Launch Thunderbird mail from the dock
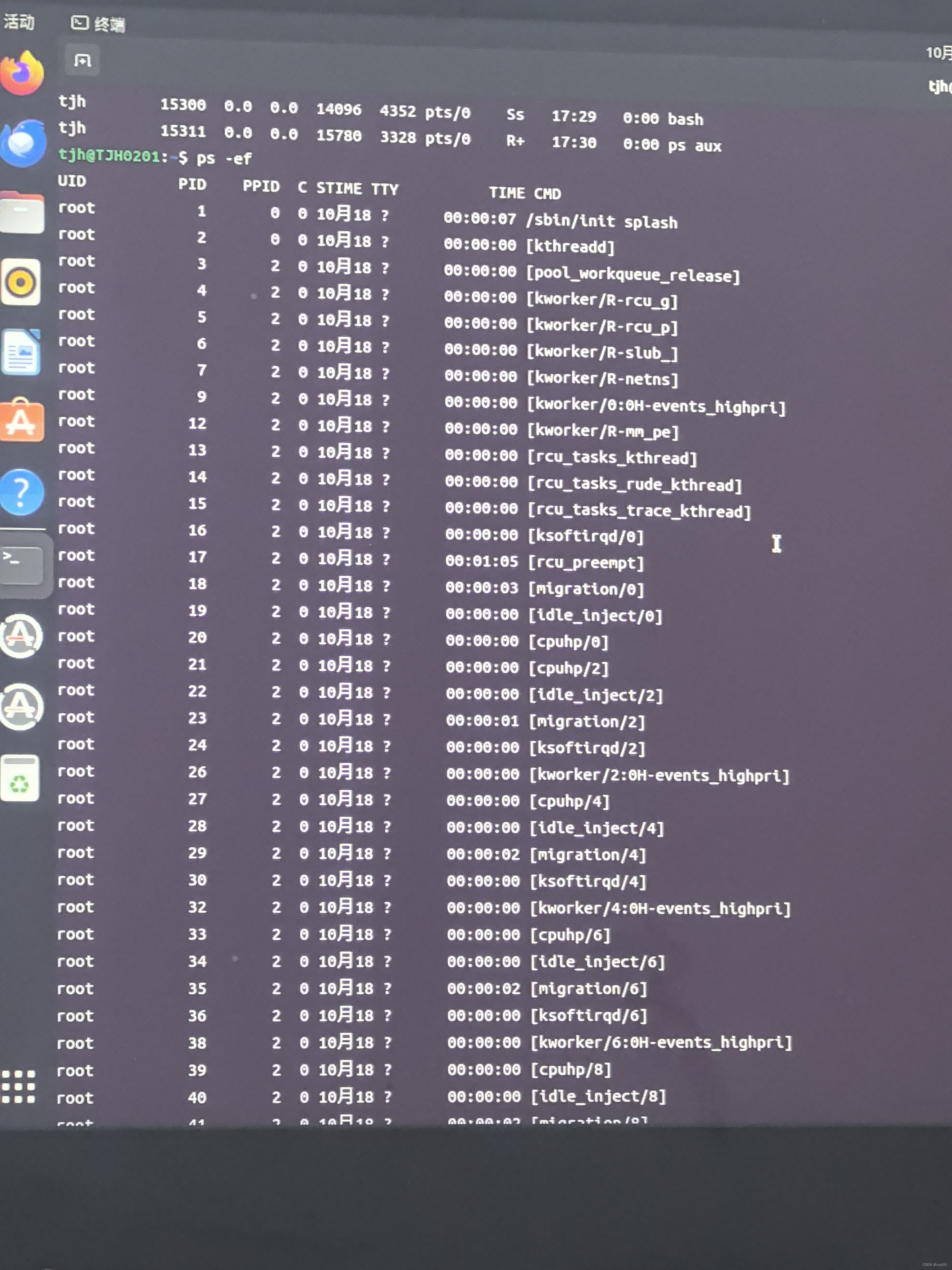The width and height of the screenshot is (952, 1270). (24, 144)
